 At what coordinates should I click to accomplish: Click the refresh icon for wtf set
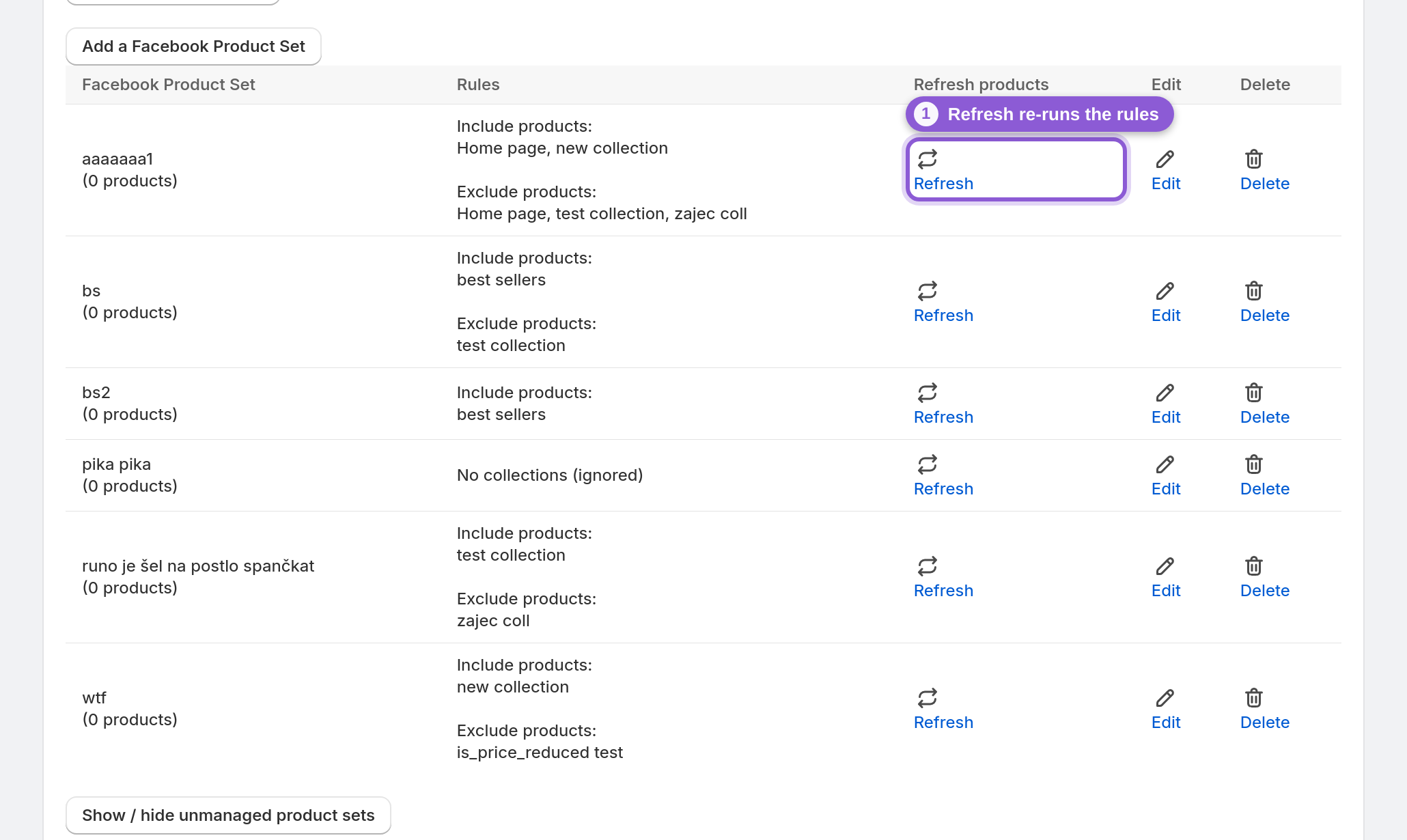[x=928, y=698]
